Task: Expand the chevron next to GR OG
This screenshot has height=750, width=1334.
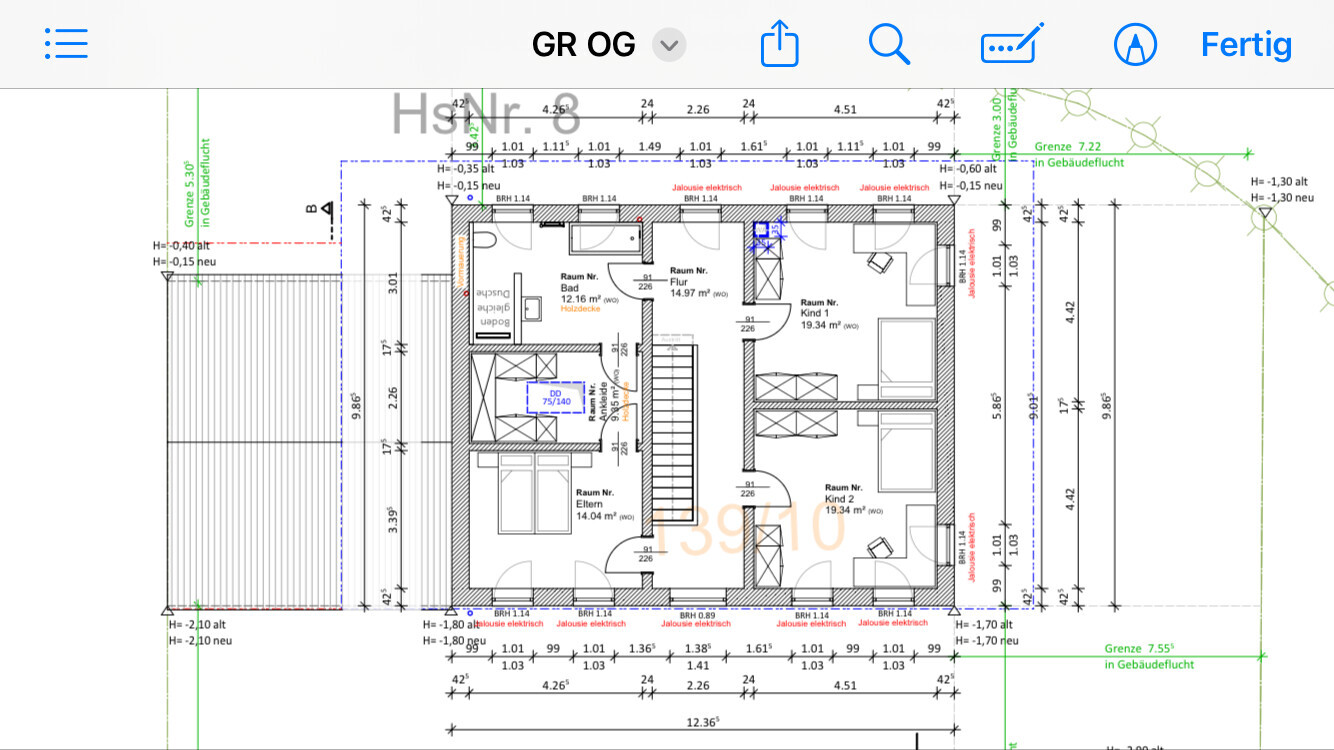Action: tap(668, 45)
